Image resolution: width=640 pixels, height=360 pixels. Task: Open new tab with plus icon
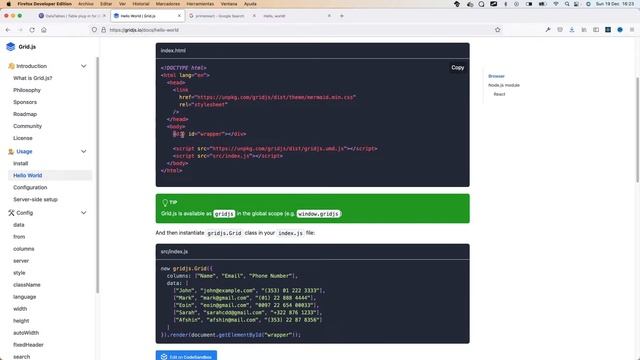(x=342, y=16)
